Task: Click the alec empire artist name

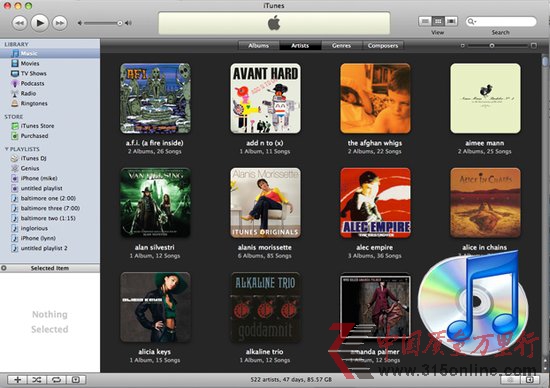Action: click(375, 247)
